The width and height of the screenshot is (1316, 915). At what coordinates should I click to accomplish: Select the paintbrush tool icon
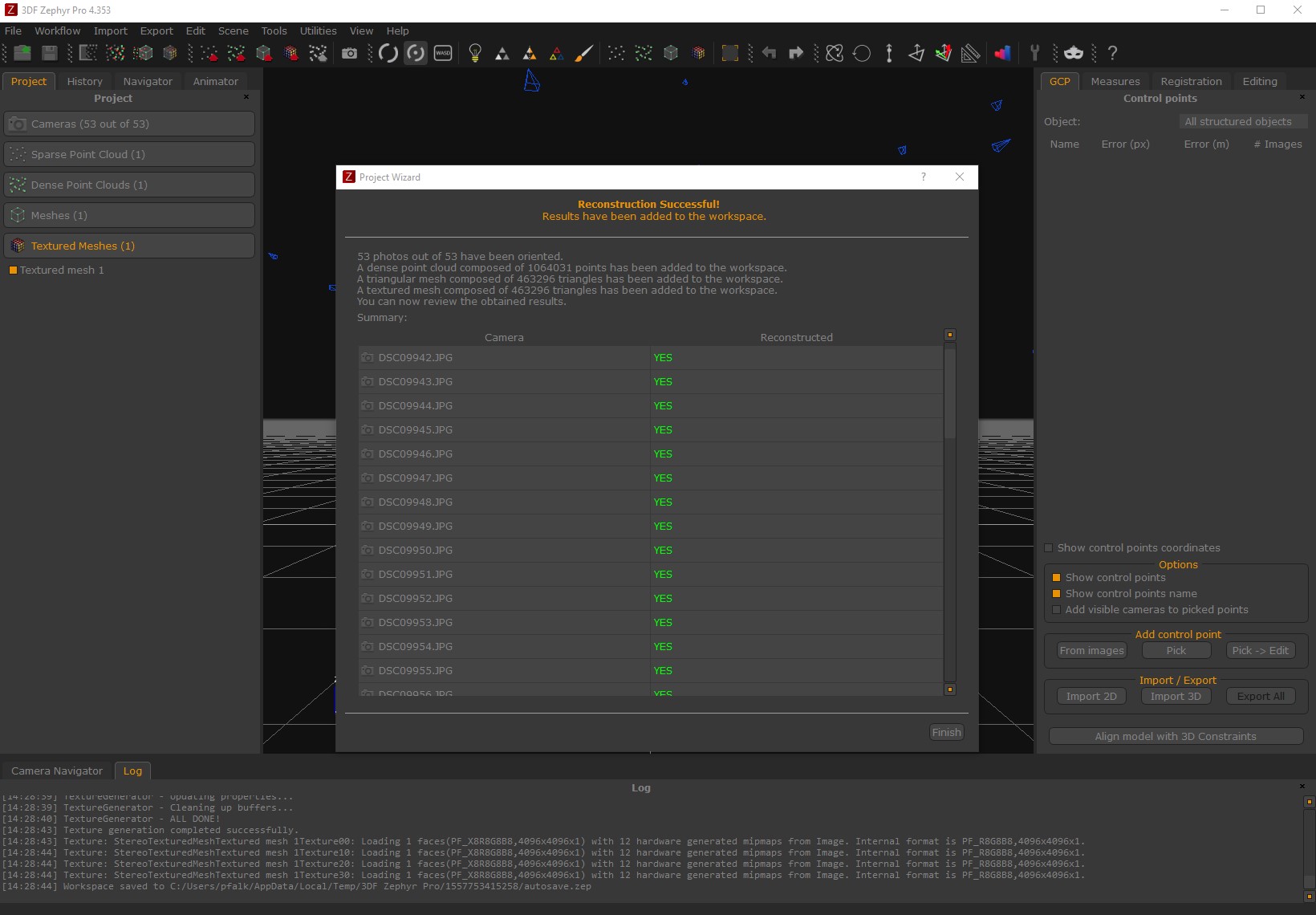pos(584,53)
